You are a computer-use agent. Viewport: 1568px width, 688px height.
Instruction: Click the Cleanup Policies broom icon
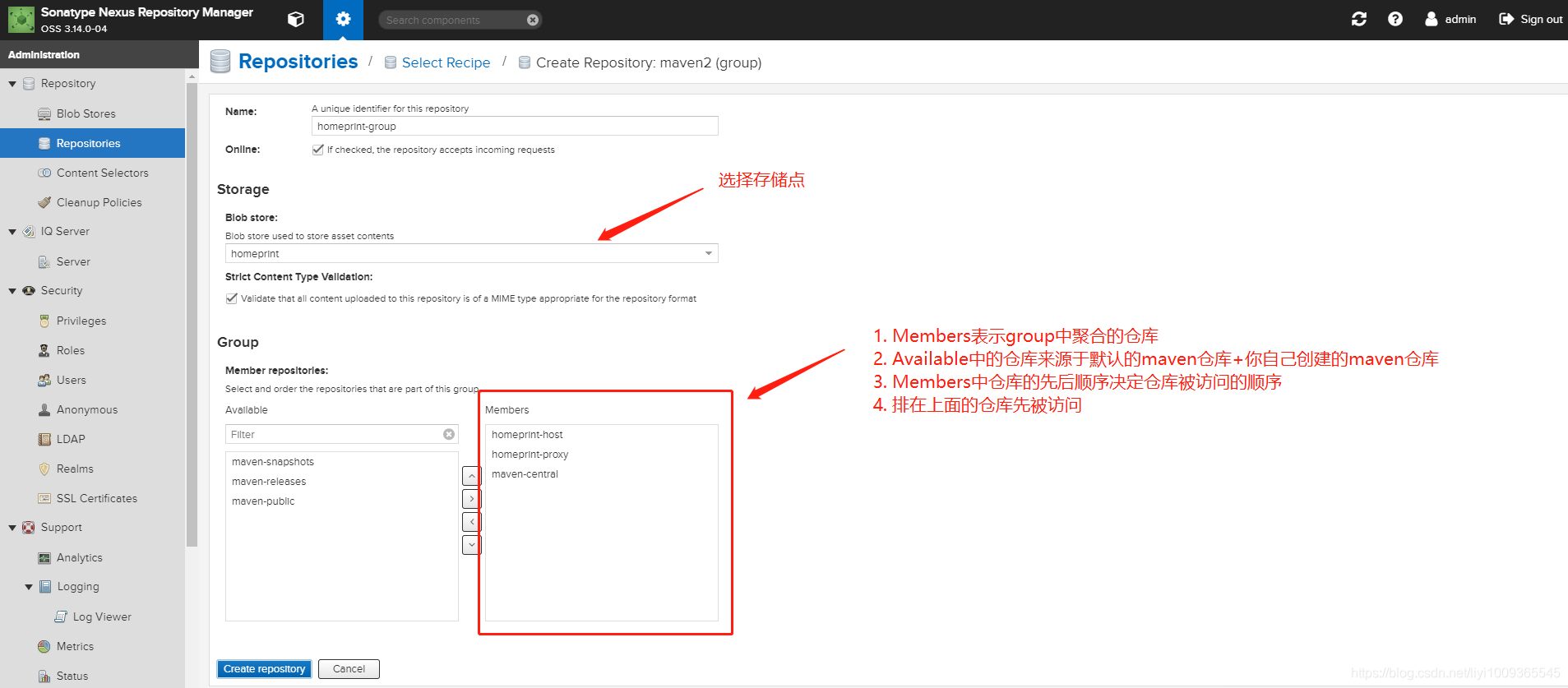[x=44, y=202]
